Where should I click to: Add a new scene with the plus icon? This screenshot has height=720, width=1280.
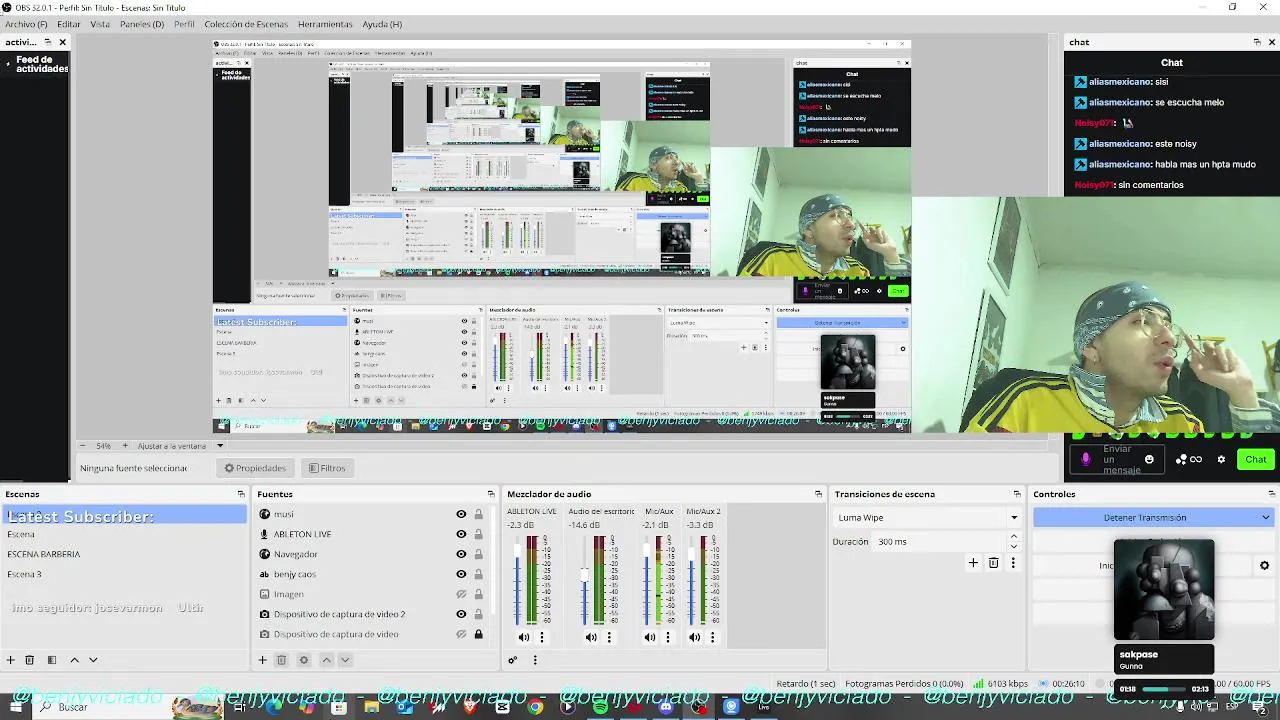(x=11, y=660)
